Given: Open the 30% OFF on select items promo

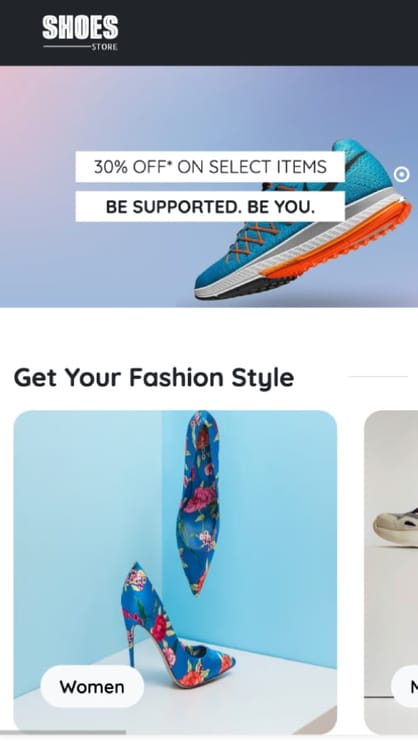Looking at the screenshot, I should (210, 167).
